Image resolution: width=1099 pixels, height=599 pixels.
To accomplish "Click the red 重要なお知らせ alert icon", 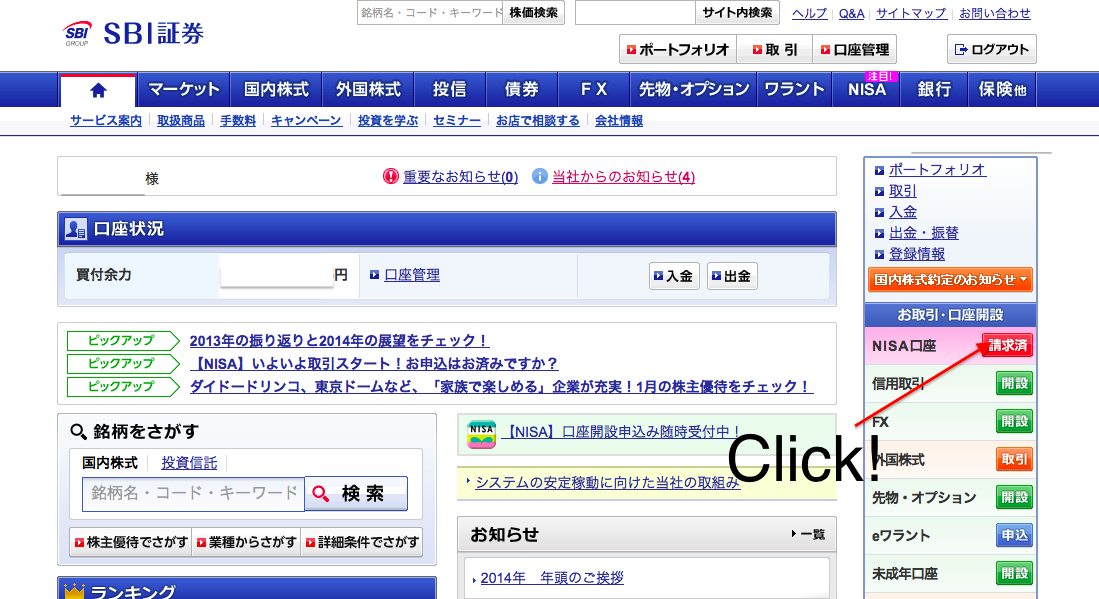I will tap(390, 177).
